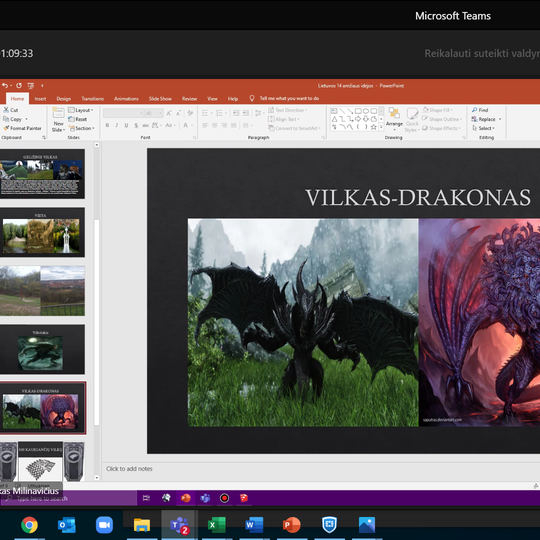Click the Redo icon in the quick access toolbar
Viewport: 540px width, 540px height.
(x=19, y=85)
